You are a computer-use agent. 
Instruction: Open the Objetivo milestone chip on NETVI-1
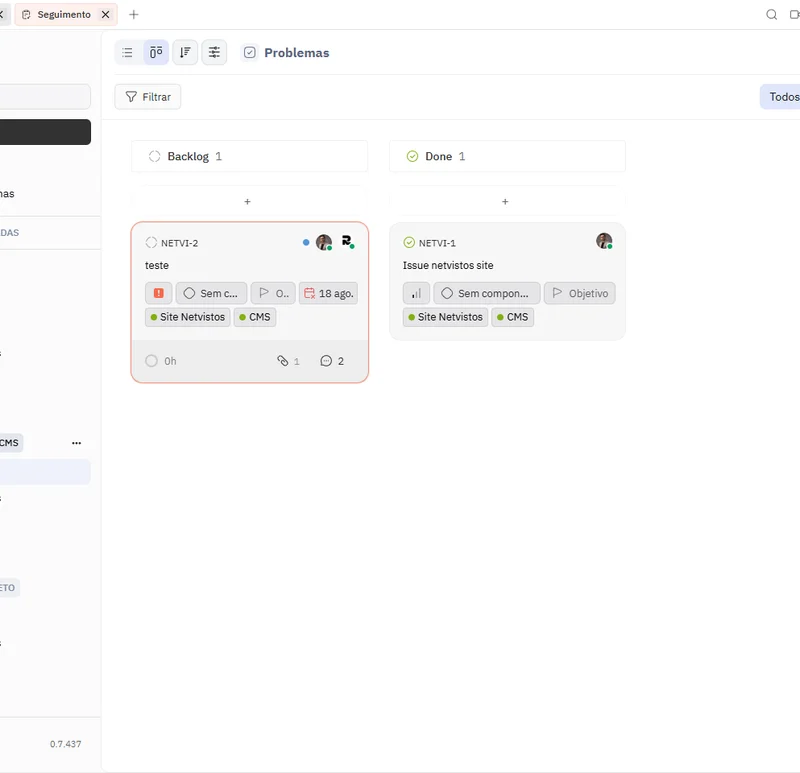[x=580, y=293]
